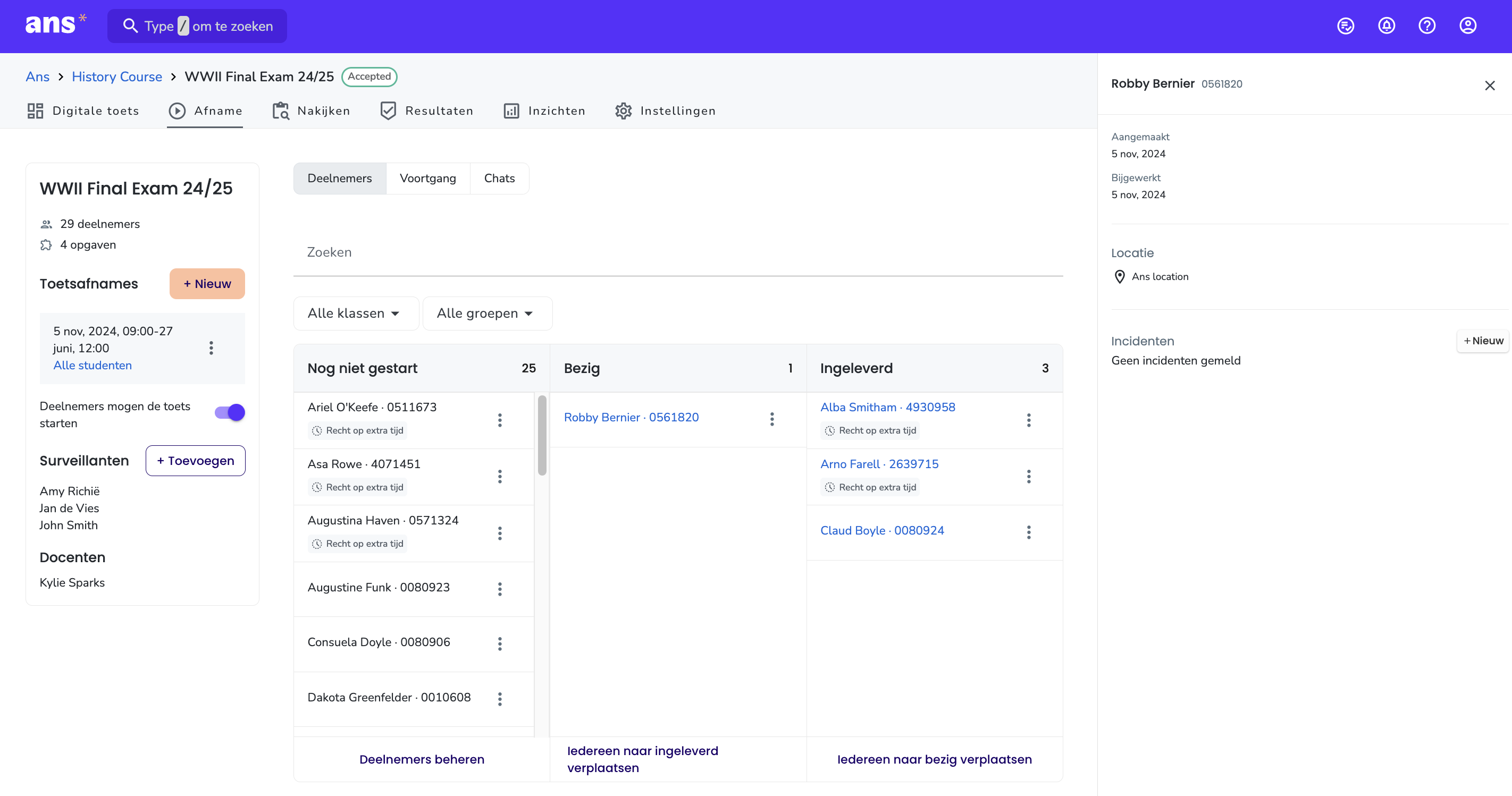Screen dimensions: 1512x796
Task: Open the Instellingen tab
Action: (x=665, y=111)
